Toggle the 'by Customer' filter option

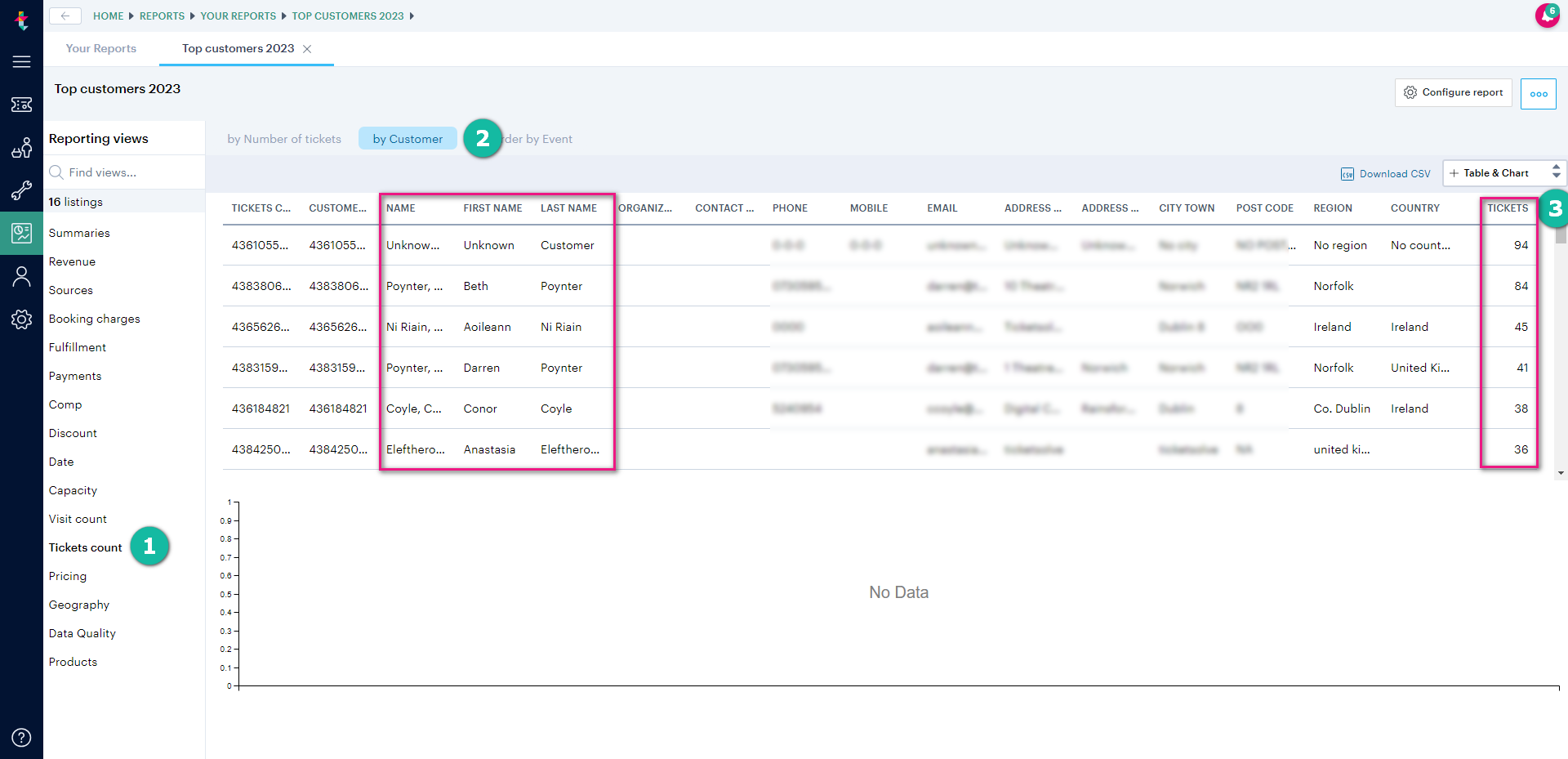click(408, 138)
